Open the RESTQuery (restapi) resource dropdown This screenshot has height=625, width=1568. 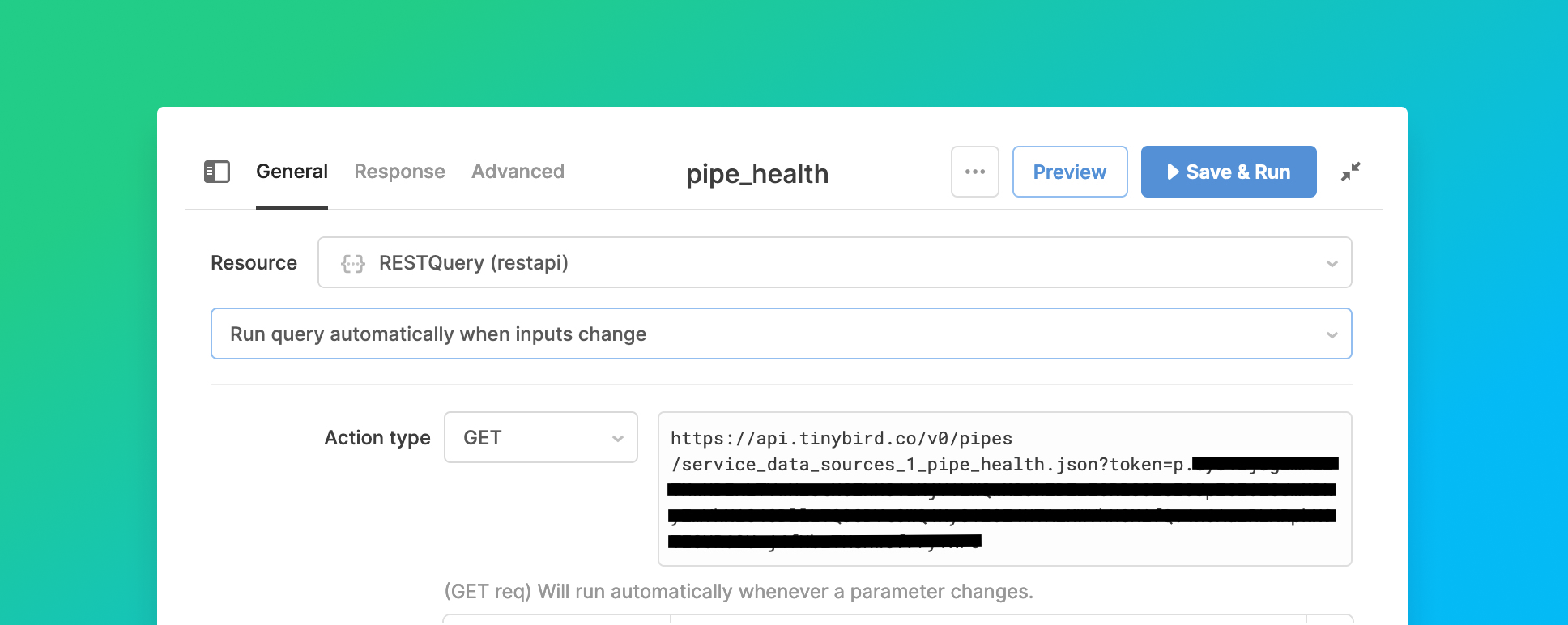coord(834,262)
